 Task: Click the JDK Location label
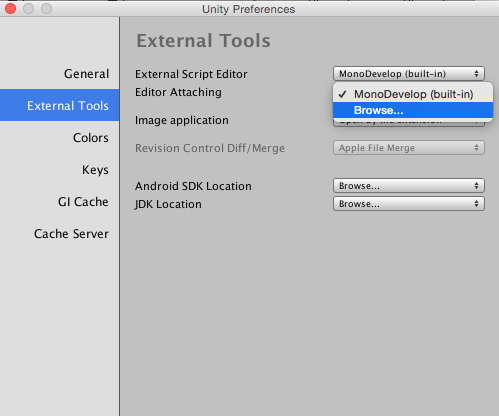coord(168,204)
